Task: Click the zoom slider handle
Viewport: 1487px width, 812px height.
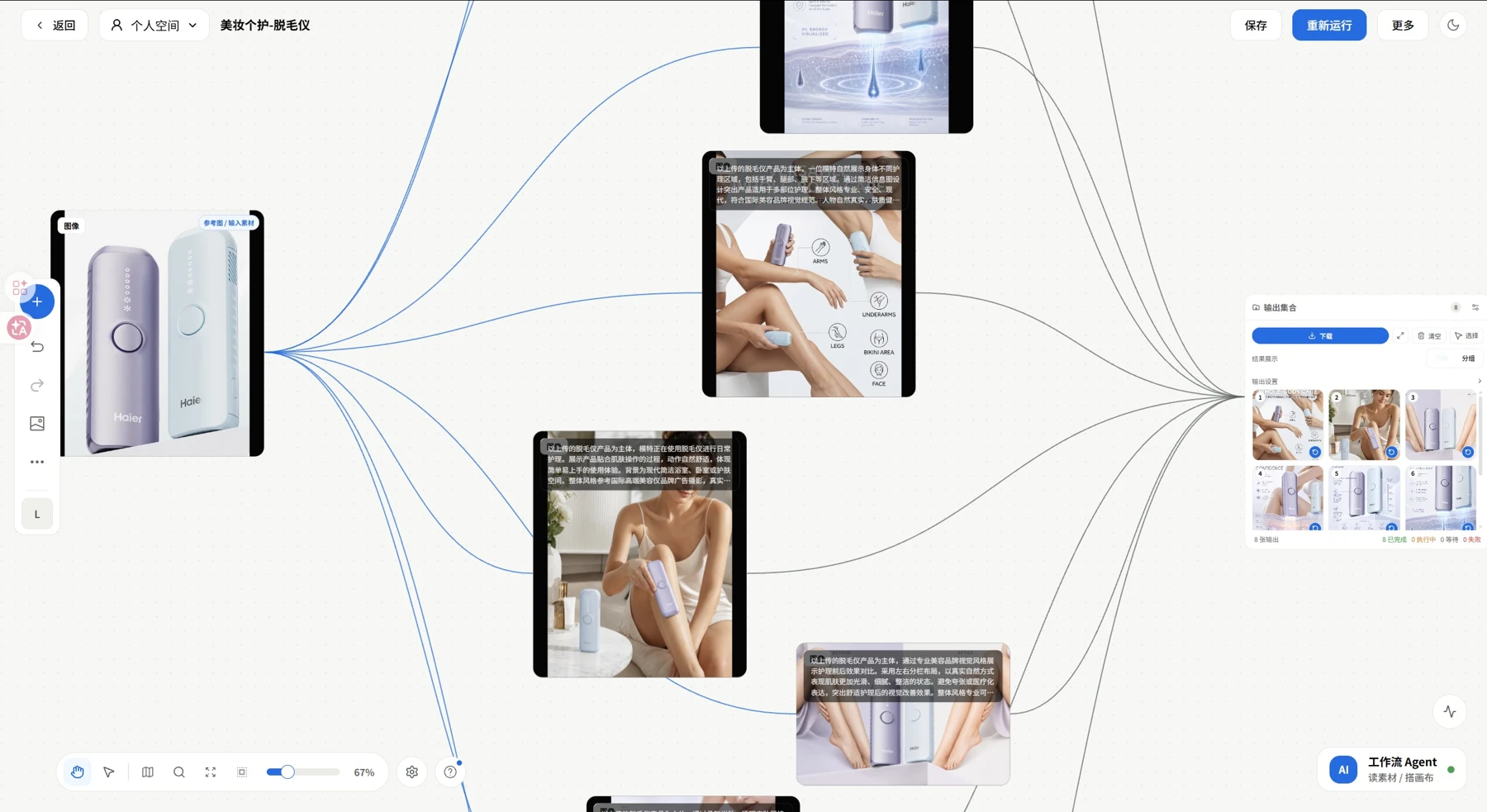Action: point(287,772)
